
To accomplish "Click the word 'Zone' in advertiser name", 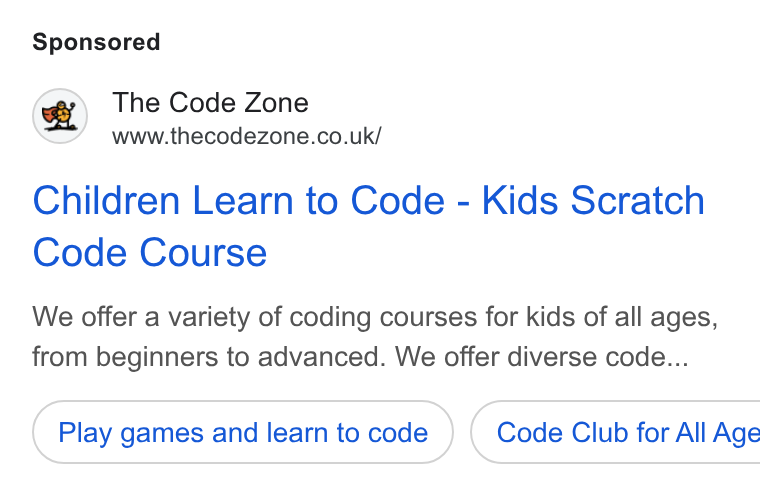I will click(276, 102).
